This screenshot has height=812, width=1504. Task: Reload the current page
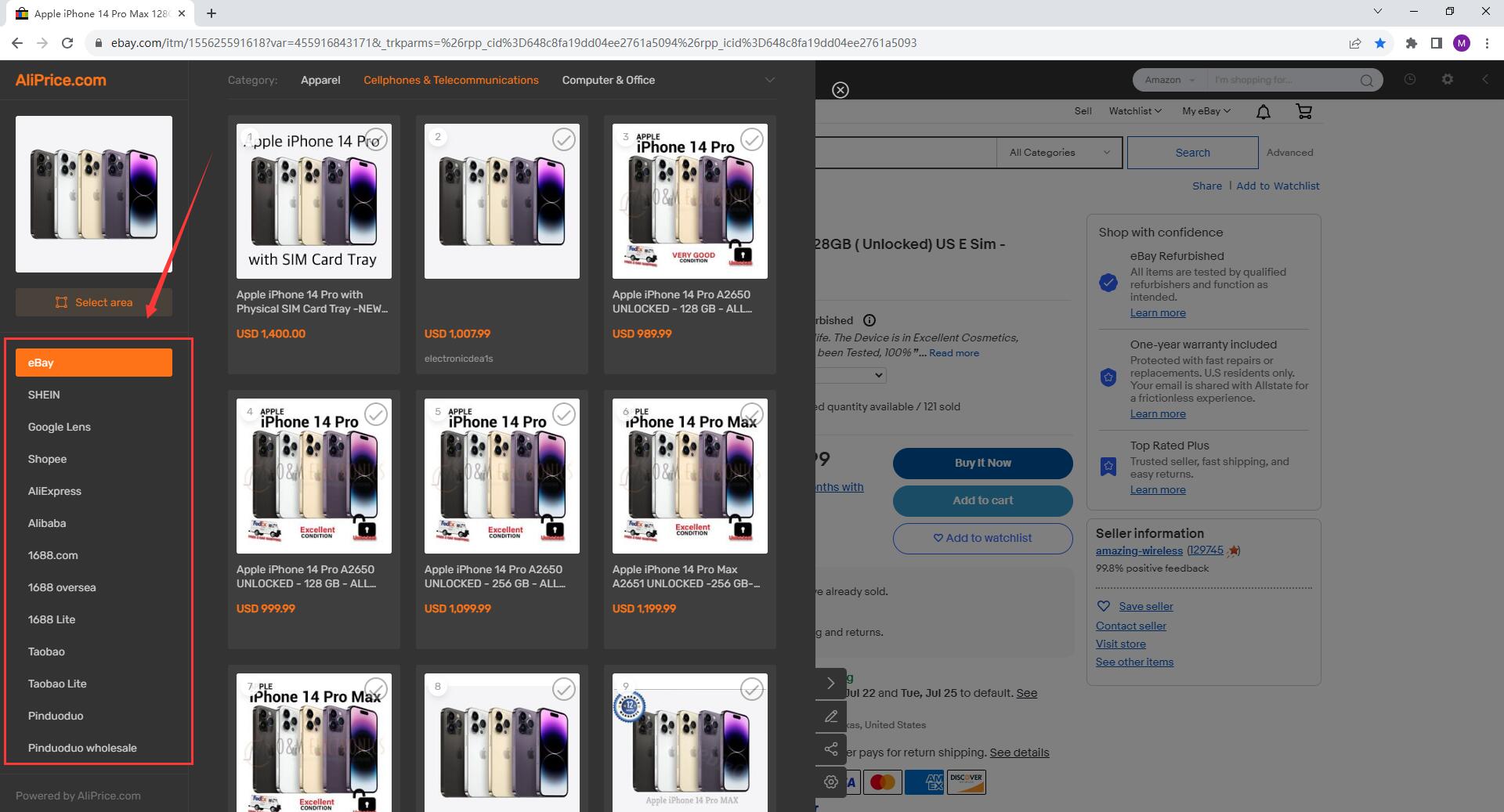[x=67, y=43]
